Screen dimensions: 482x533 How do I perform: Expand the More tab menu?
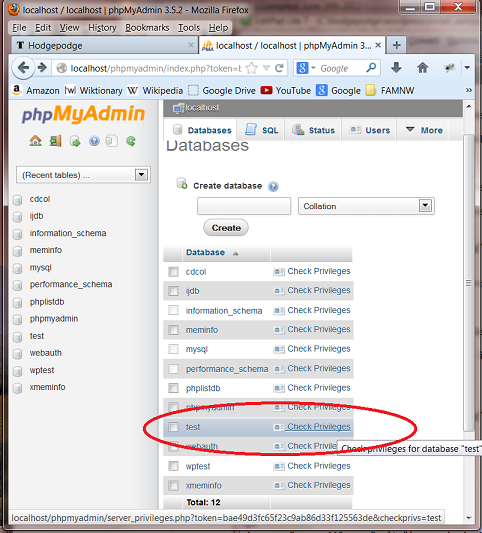click(x=425, y=130)
